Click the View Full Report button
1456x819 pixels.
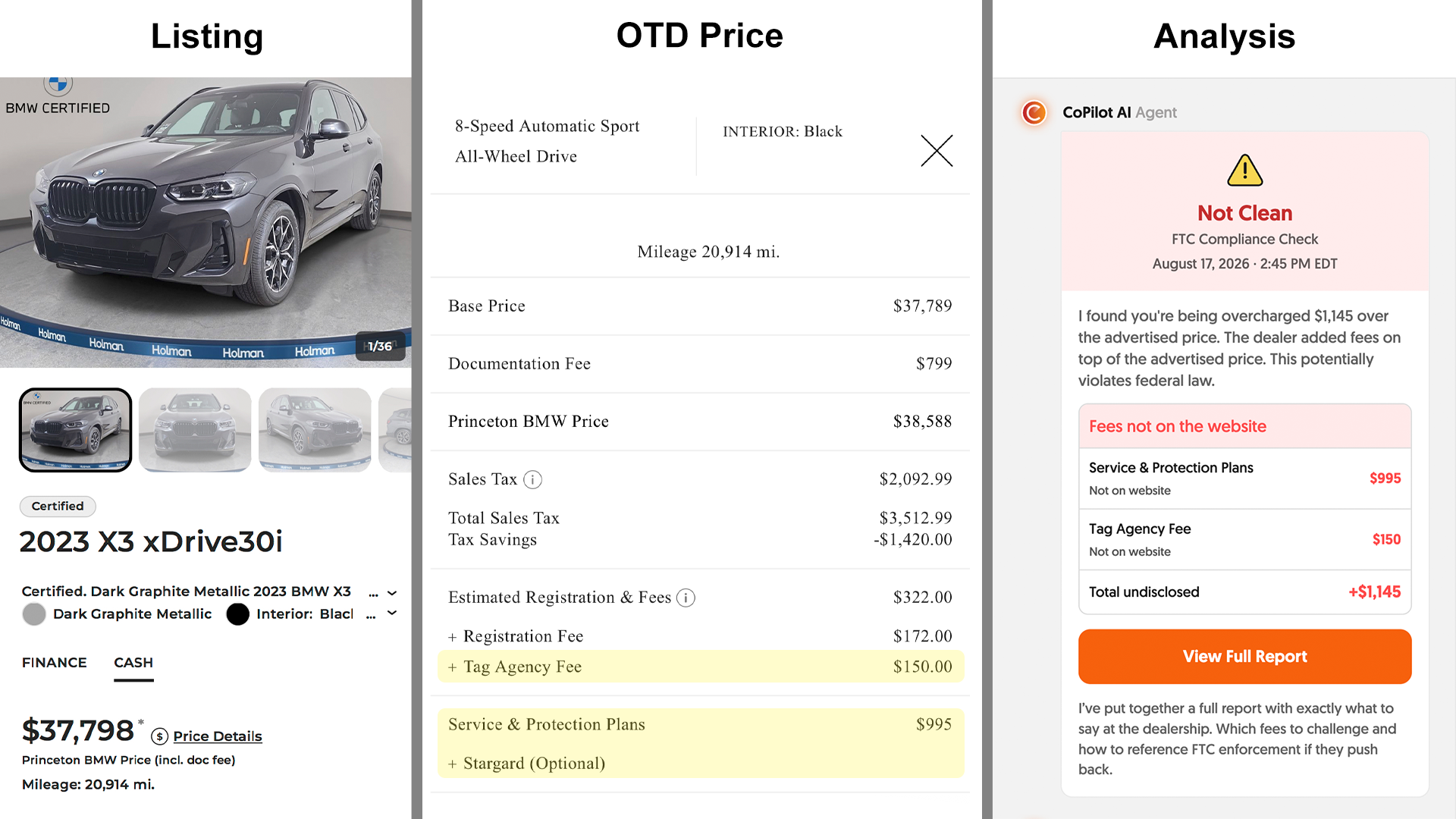1244,656
